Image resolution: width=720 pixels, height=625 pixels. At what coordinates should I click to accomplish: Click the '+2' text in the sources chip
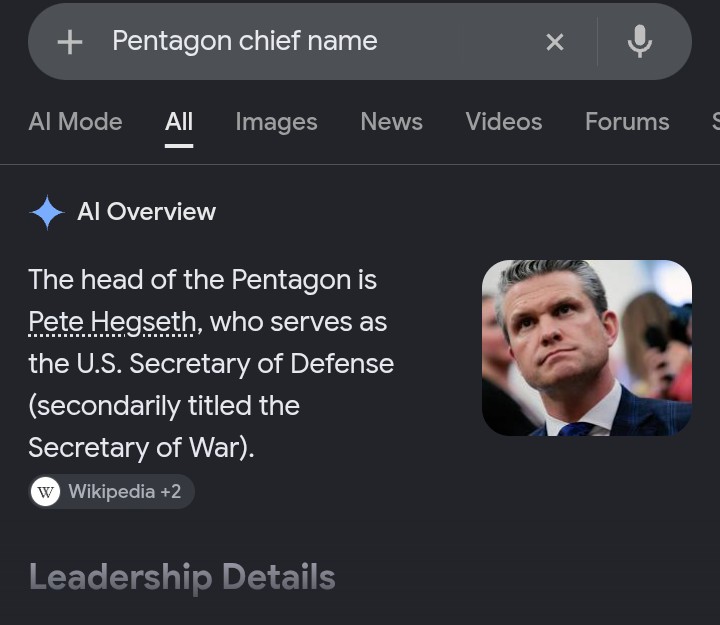(x=170, y=492)
